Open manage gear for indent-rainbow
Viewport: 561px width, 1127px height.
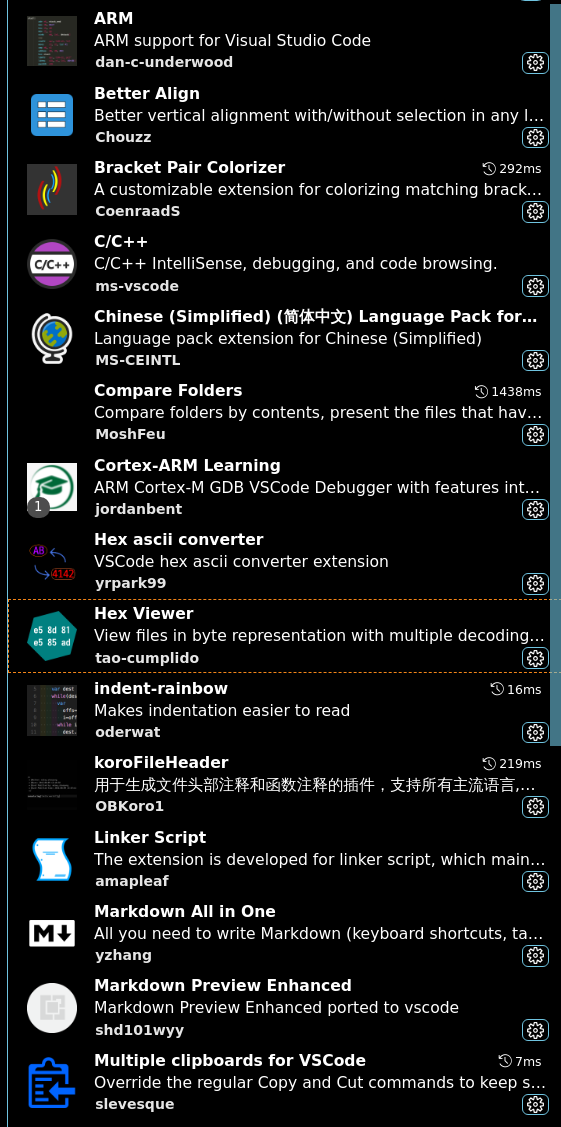point(534,732)
